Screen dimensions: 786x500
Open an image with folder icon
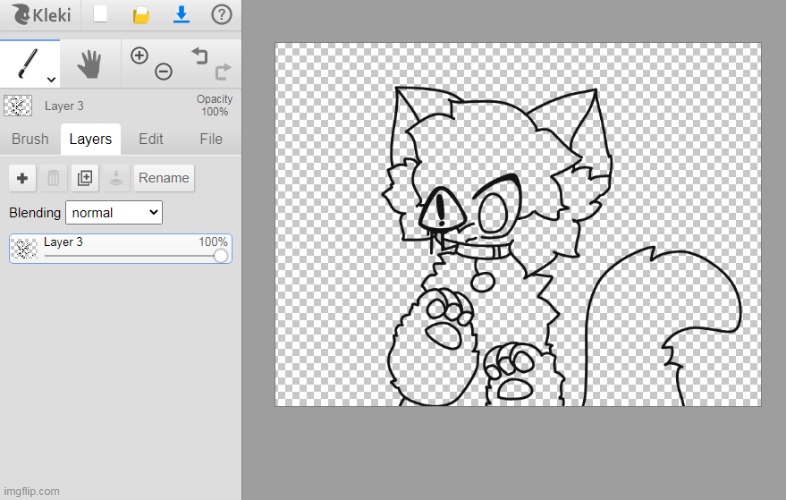[x=141, y=14]
